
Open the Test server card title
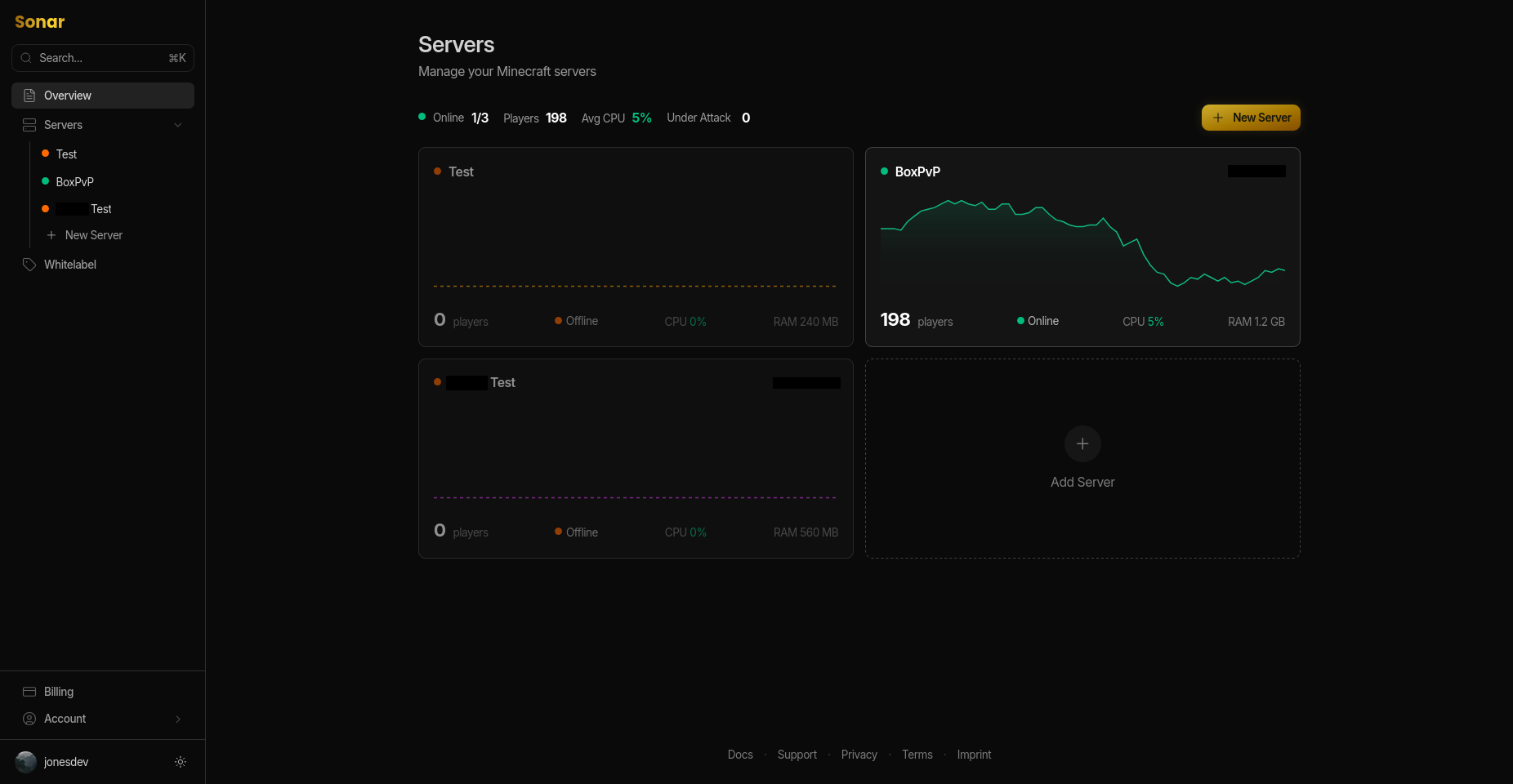point(461,171)
